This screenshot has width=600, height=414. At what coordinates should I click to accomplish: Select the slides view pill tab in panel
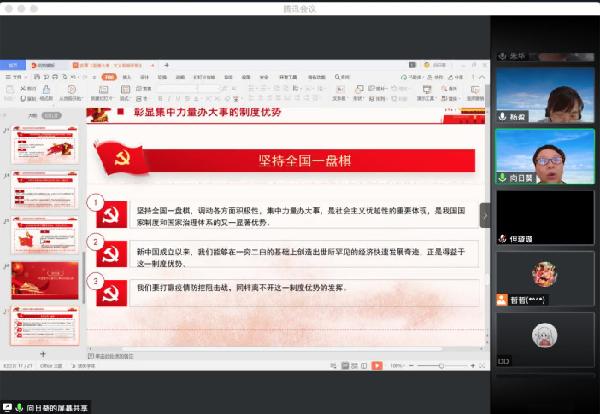(x=51, y=115)
